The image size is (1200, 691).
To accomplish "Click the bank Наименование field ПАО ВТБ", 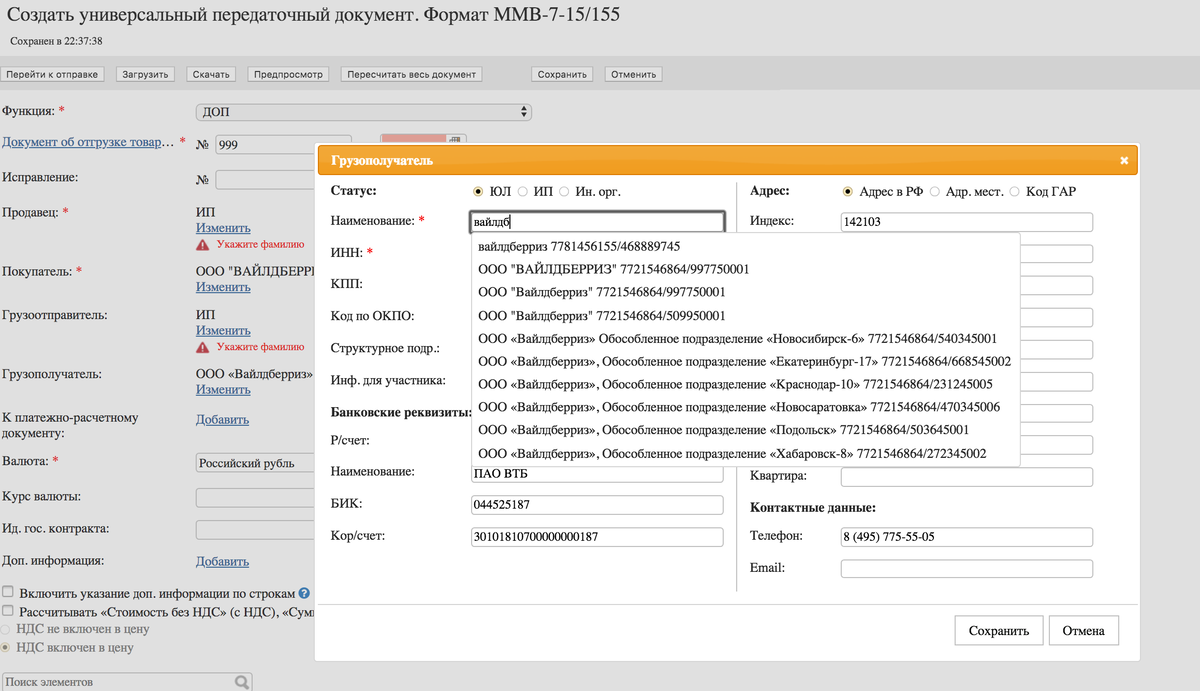I will tap(597, 474).
